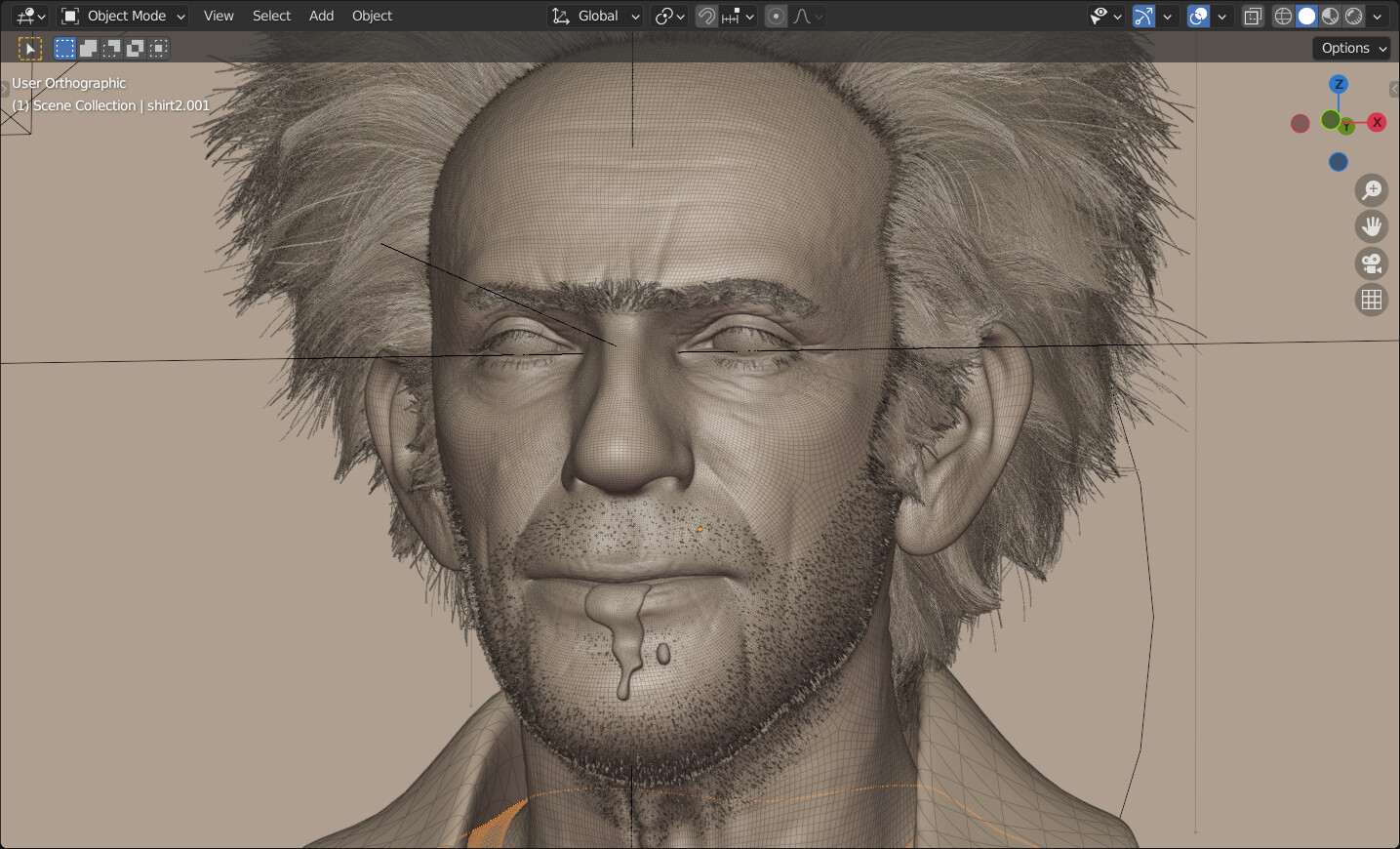Click the orange origin point on cheek

[x=700, y=529]
